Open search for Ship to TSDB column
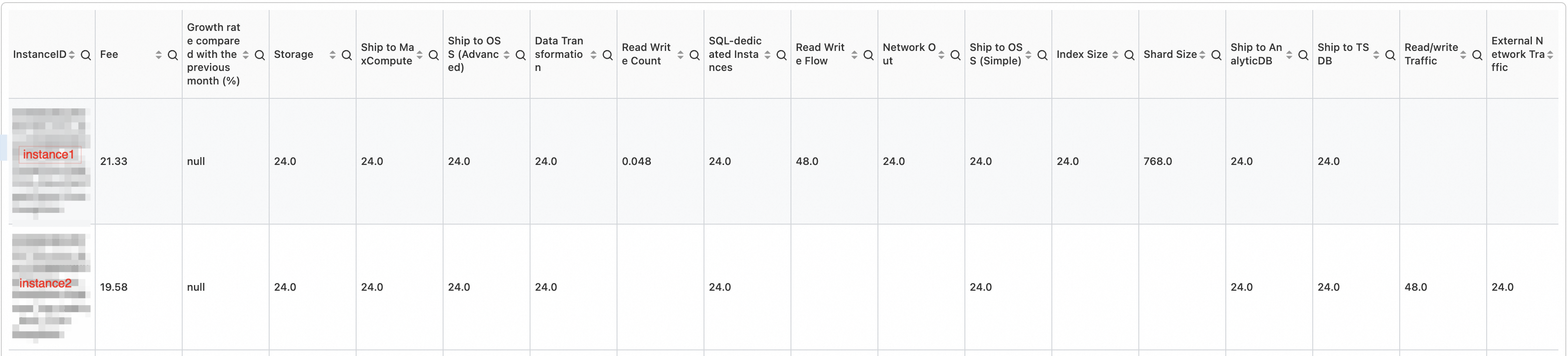1568x356 pixels. click(x=1390, y=55)
